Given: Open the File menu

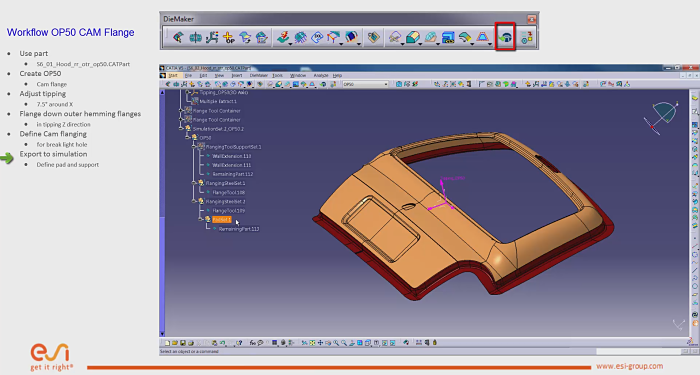Looking at the screenshot, I should click(188, 75).
